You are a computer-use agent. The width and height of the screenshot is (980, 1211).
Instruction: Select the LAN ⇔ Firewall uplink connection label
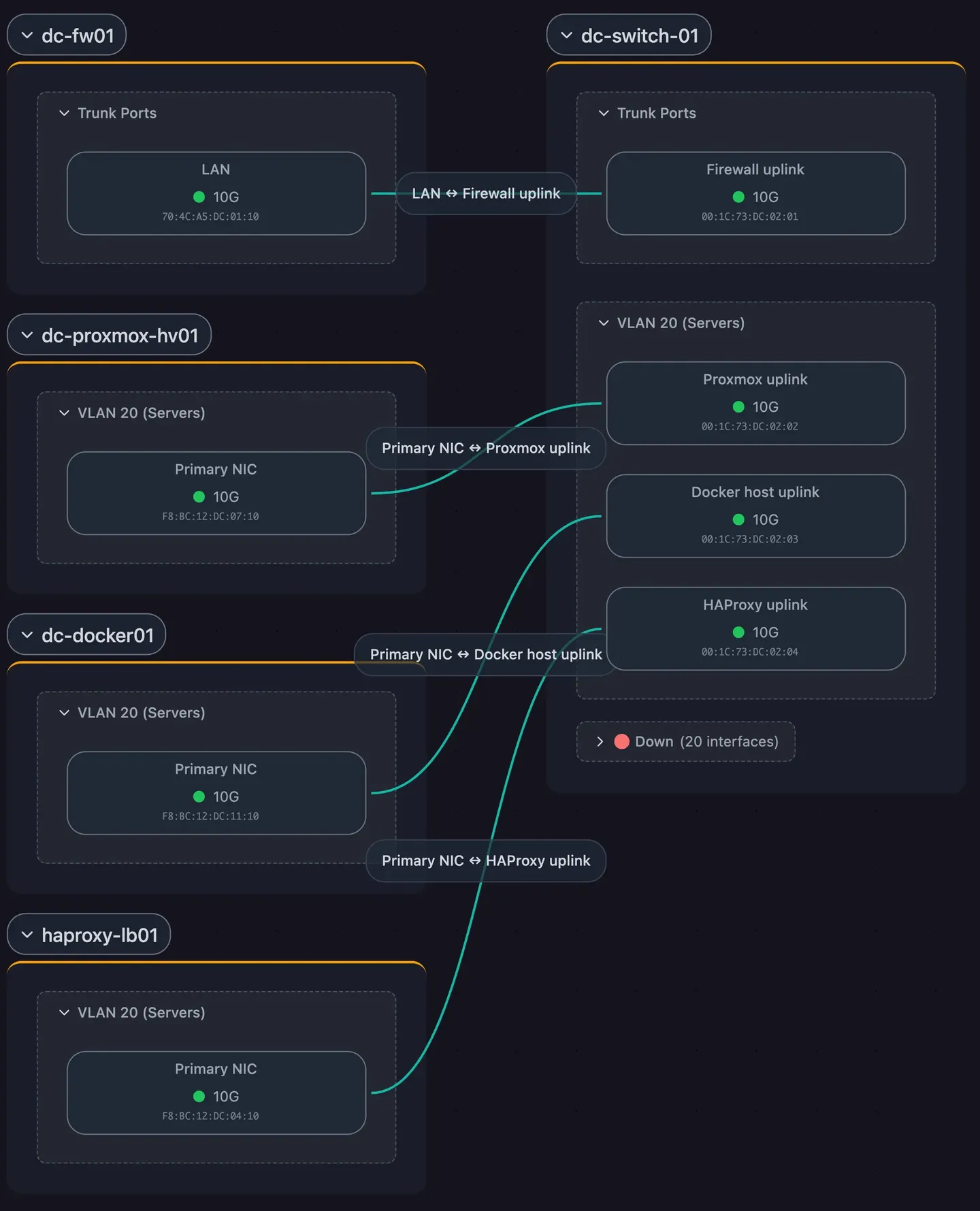coord(486,193)
